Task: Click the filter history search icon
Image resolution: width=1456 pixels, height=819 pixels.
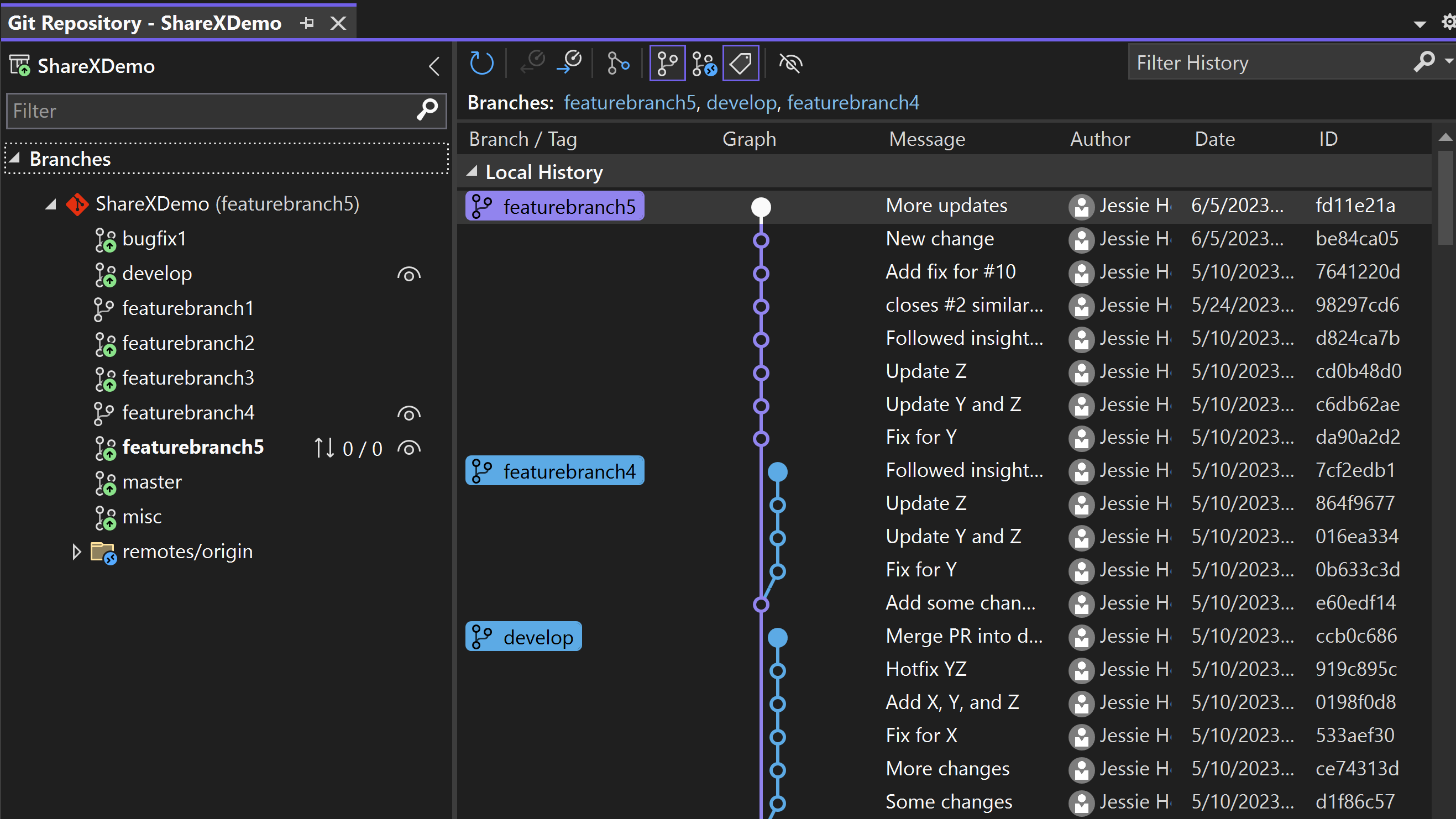Action: tap(1425, 63)
